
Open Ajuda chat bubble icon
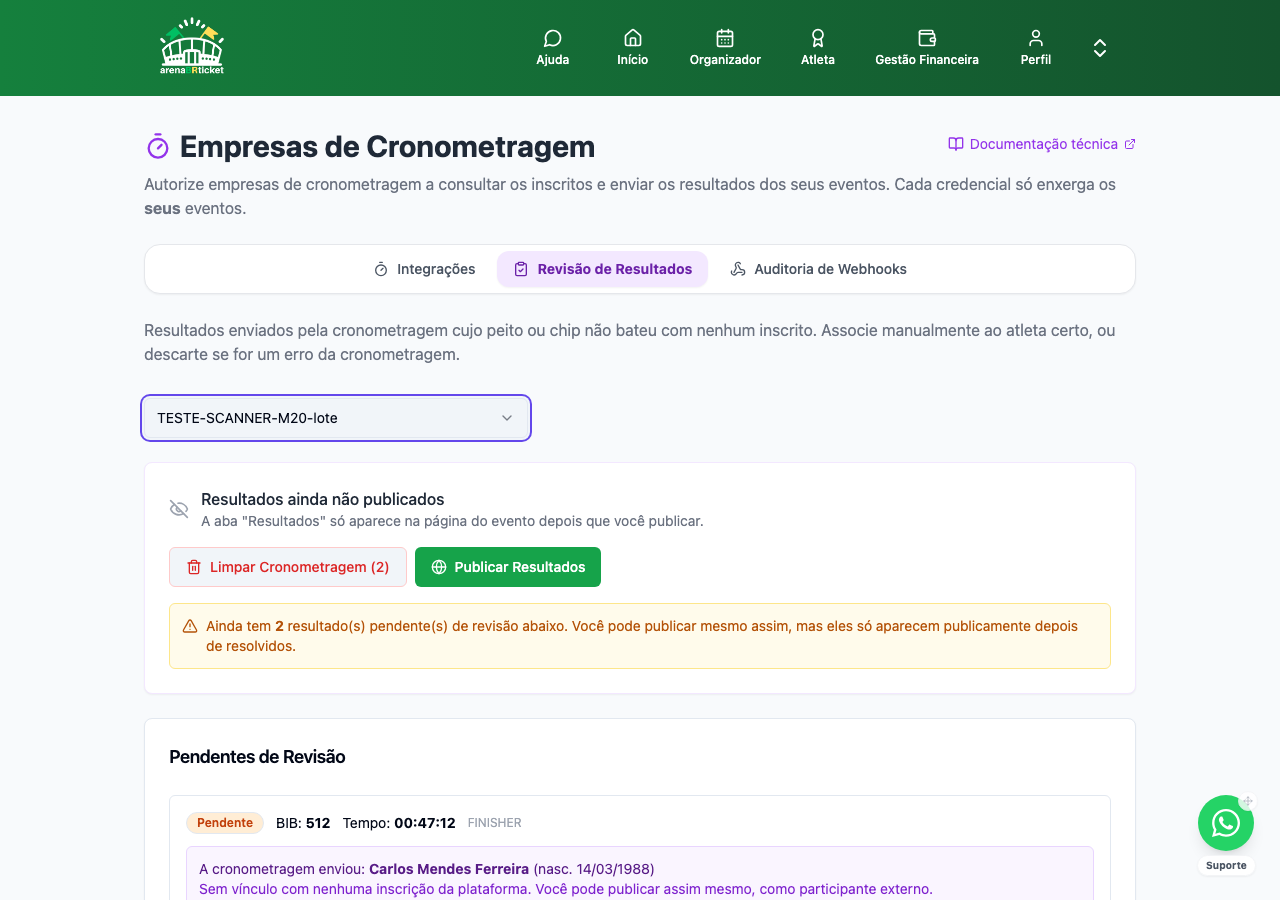coord(552,38)
